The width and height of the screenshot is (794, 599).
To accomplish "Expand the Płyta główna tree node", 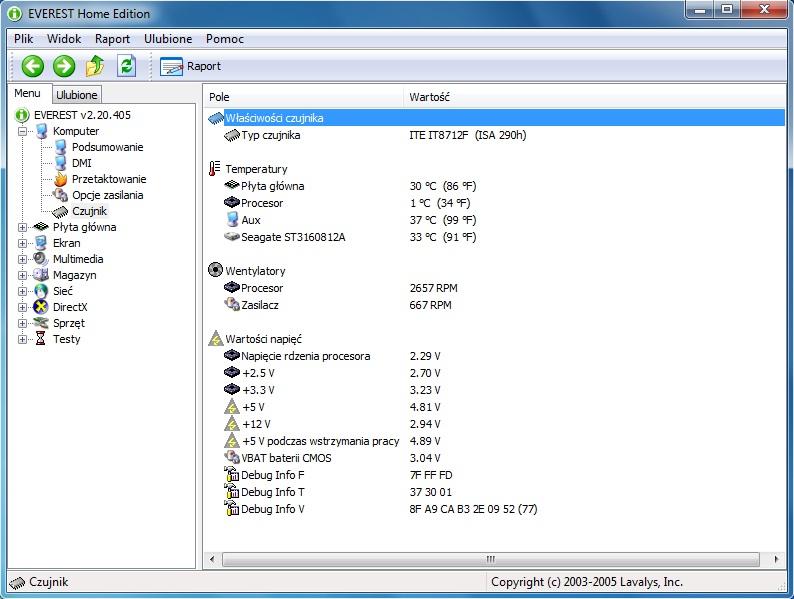I will (22, 227).
